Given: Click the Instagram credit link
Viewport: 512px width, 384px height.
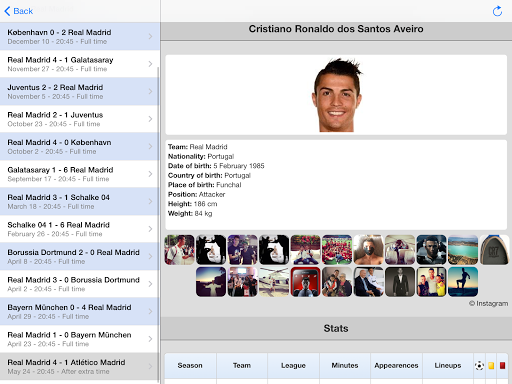Looking at the screenshot, I should tap(488, 303).
